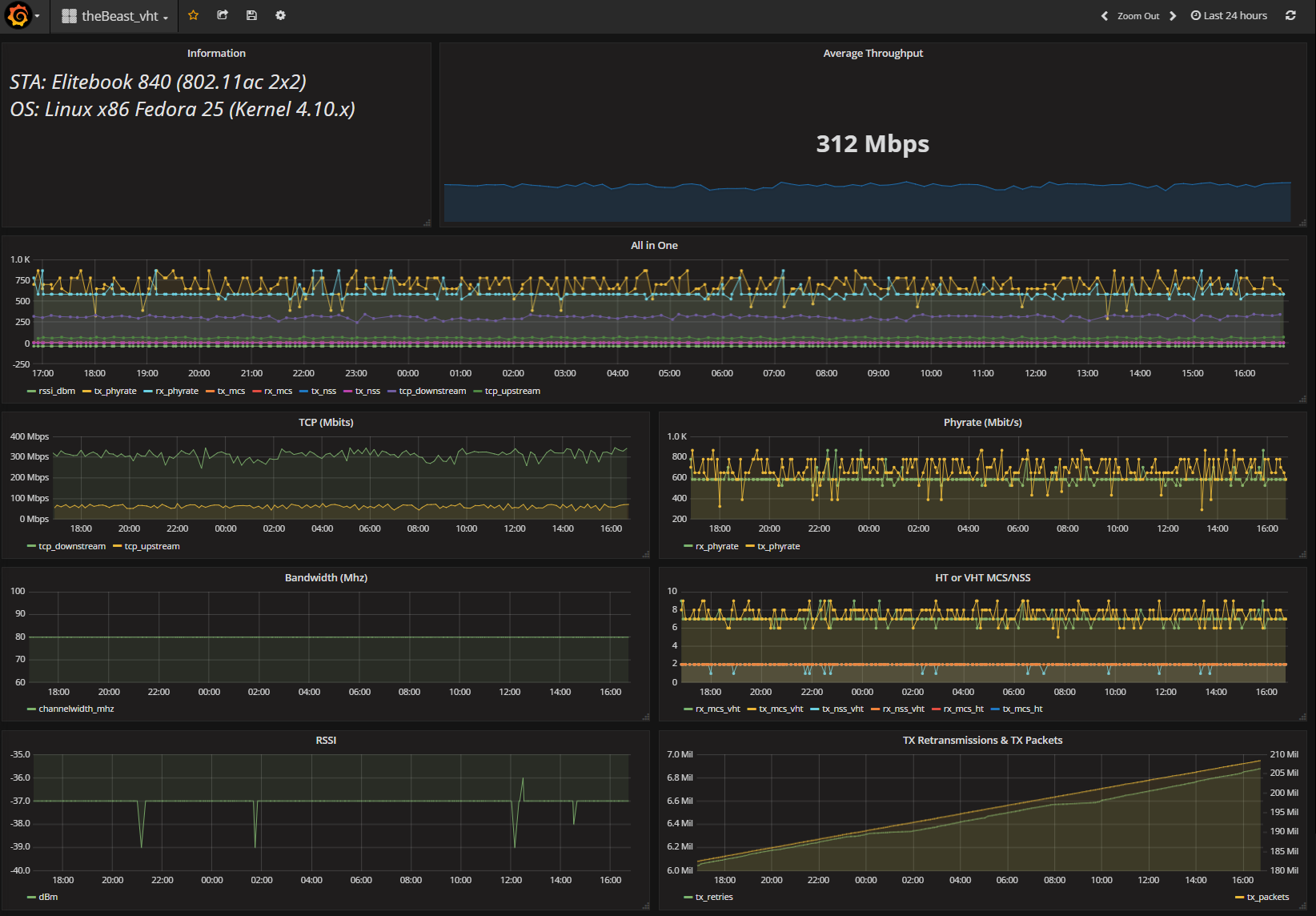
Task: Toggle rx_mcs_vht legend entry
Action: [x=718, y=709]
